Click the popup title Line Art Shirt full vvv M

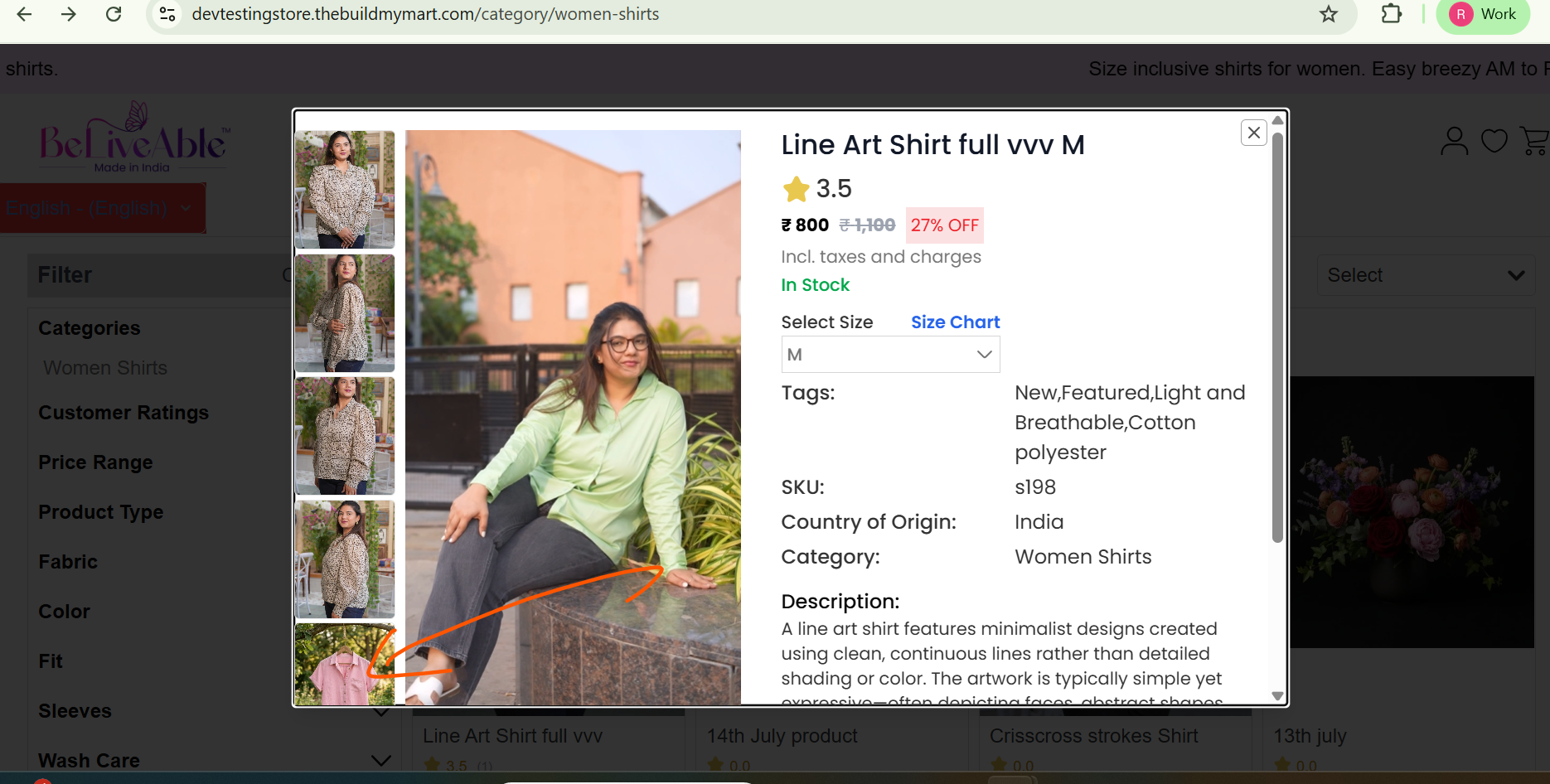[932, 145]
